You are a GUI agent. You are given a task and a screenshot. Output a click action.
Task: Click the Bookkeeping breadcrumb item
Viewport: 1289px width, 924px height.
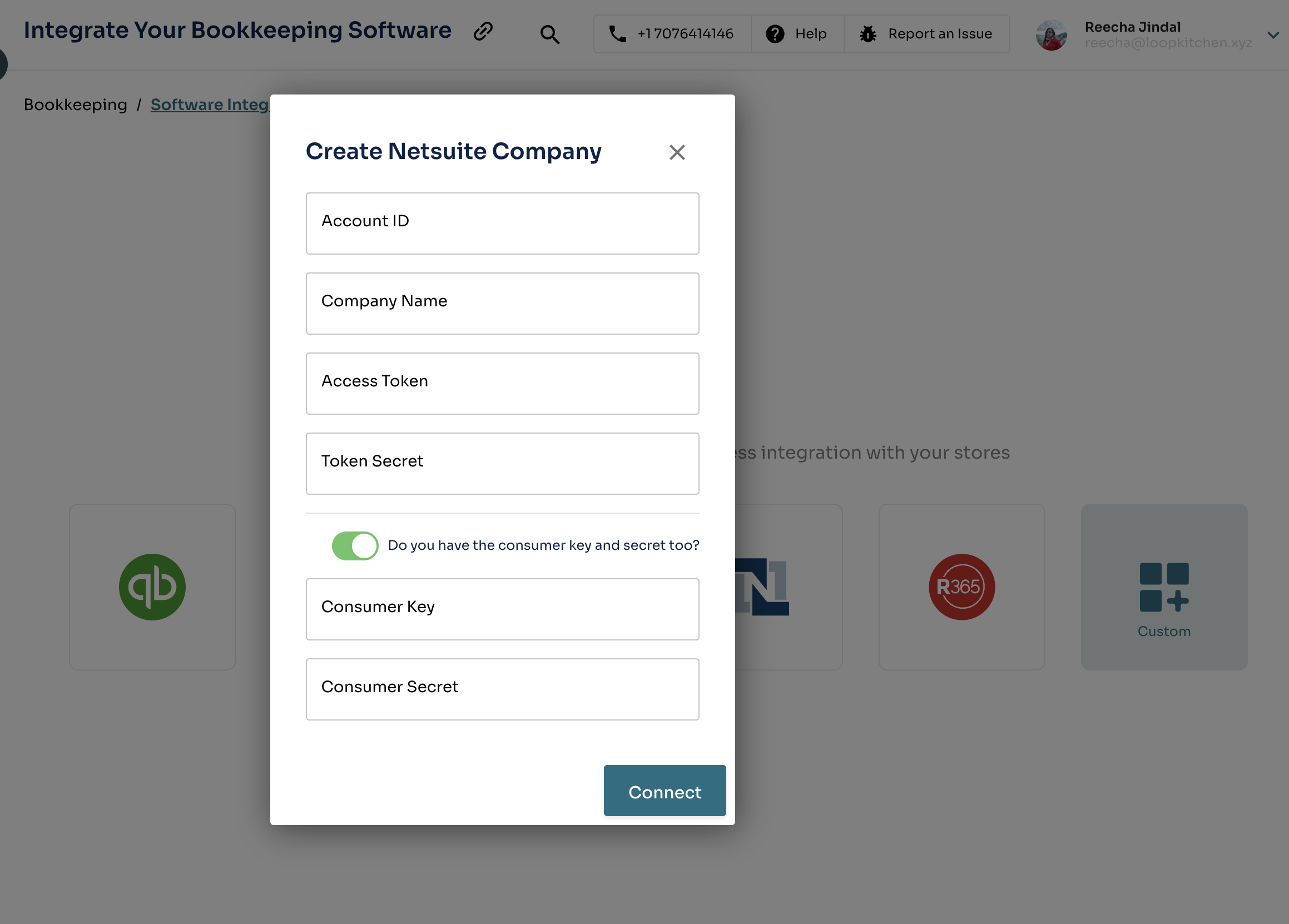pyautogui.click(x=75, y=105)
